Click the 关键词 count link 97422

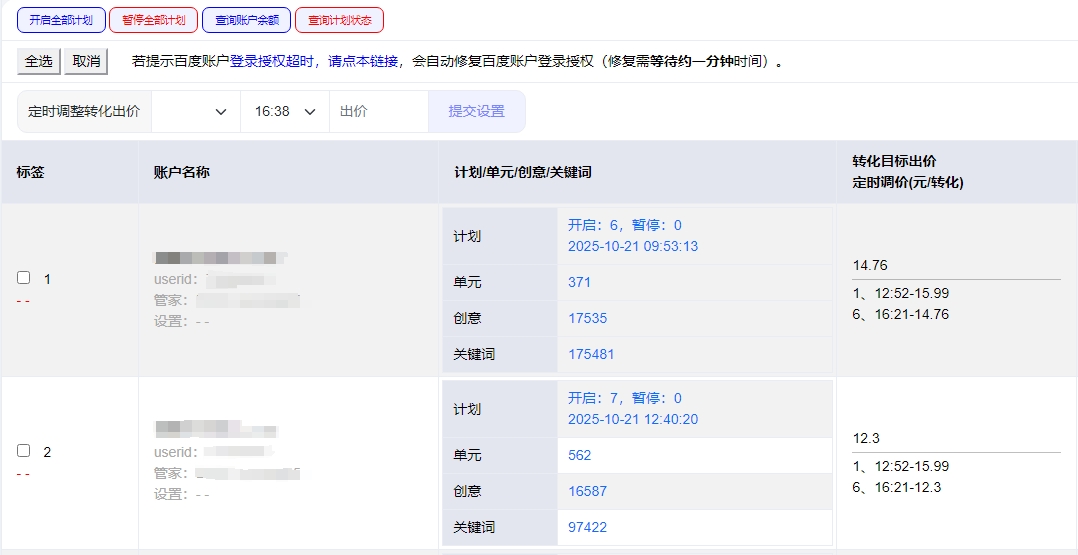click(x=587, y=527)
